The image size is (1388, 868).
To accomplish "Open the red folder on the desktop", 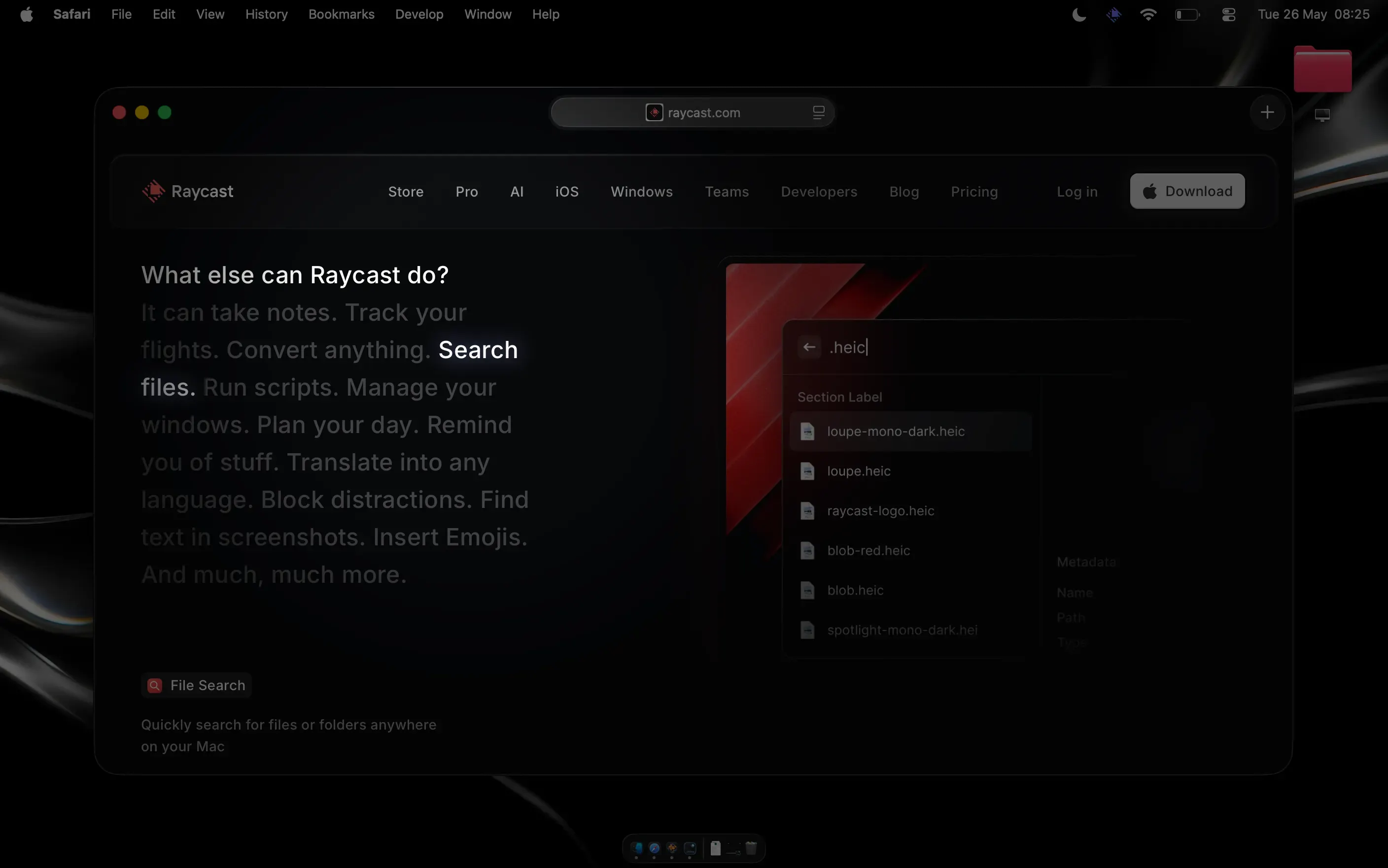I will (x=1322, y=69).
